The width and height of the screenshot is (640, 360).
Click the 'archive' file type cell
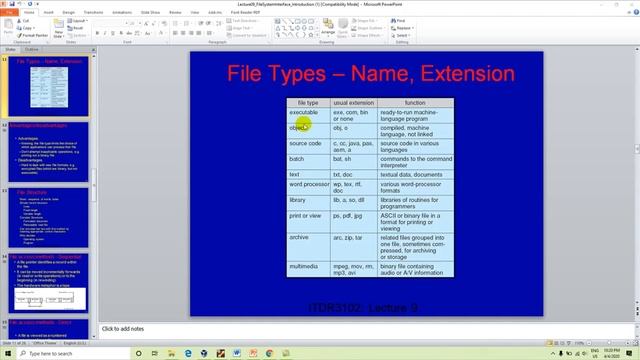pyautogui.click(x=308, y=247)
